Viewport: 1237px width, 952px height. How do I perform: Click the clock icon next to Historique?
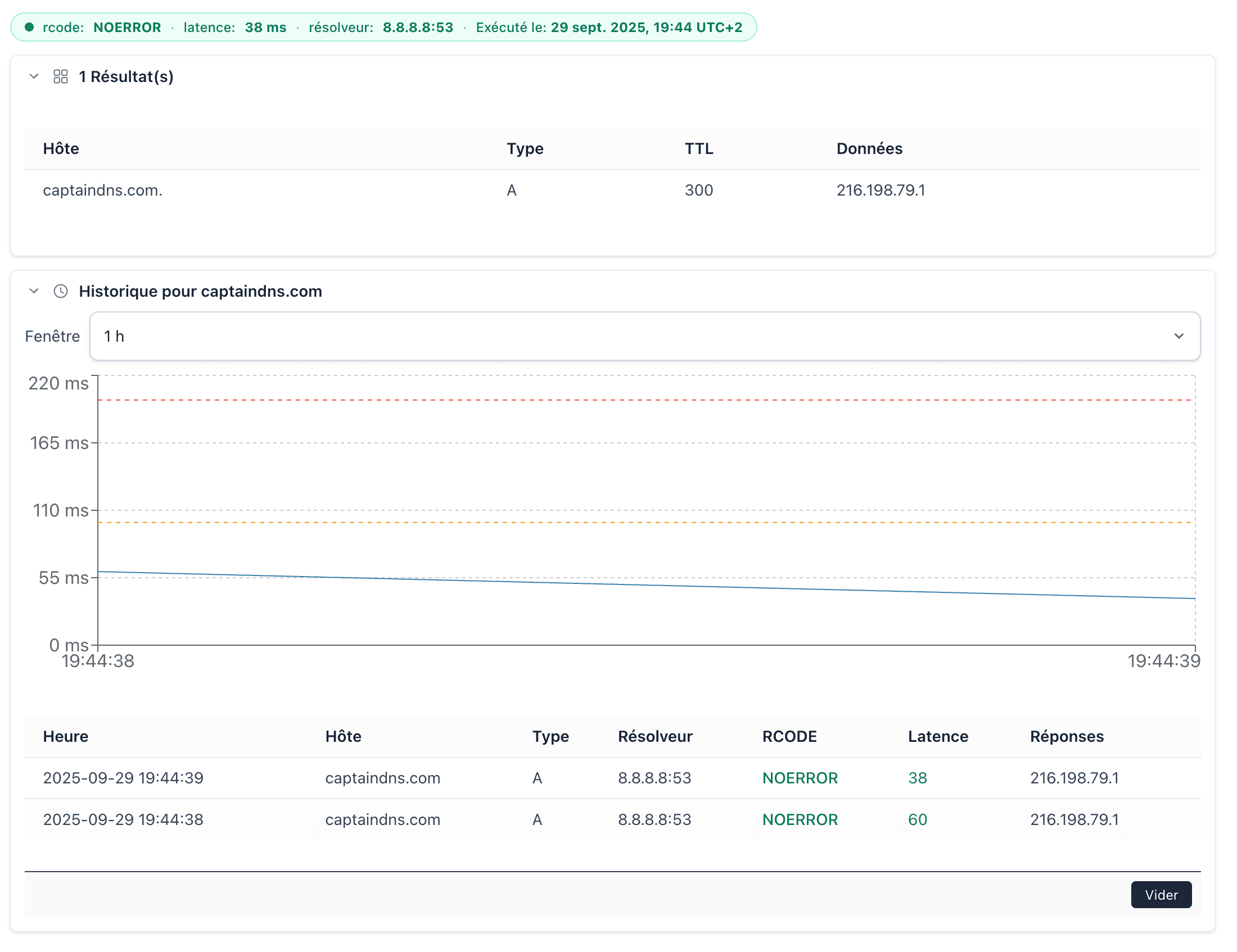(x=60, y=291)
